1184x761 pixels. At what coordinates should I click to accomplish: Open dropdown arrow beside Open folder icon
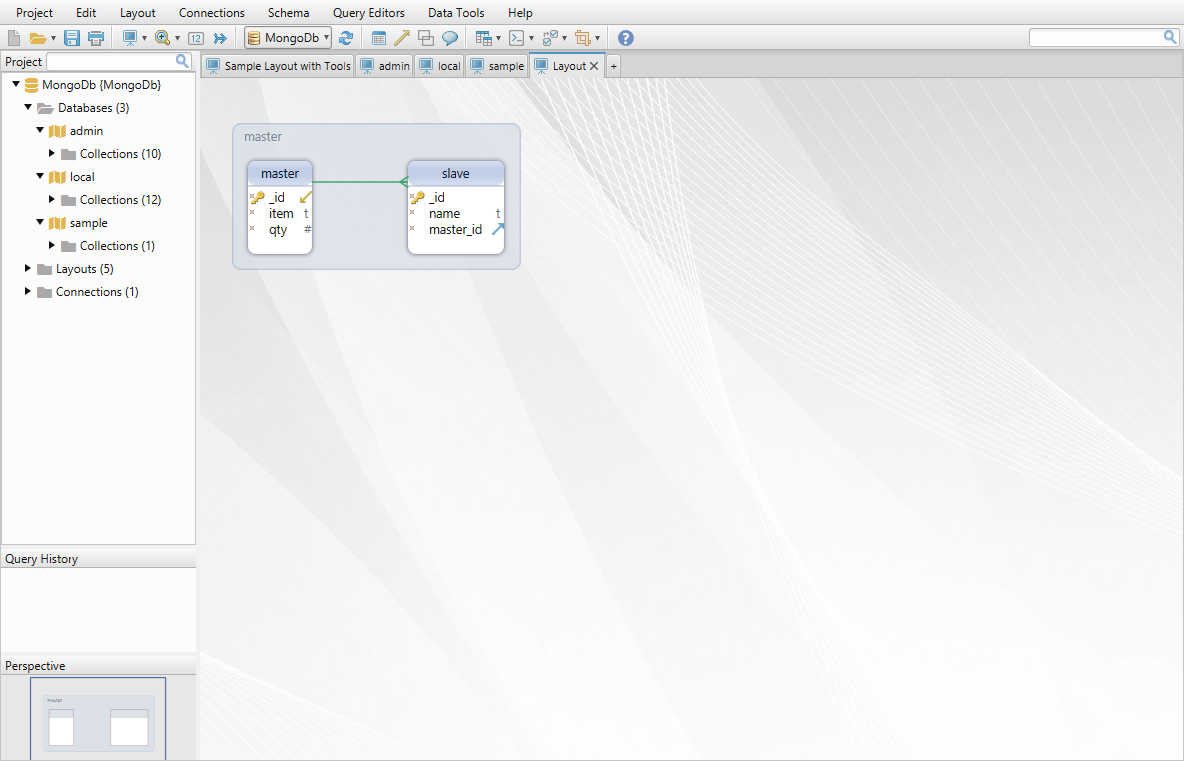(x=54, y=38)
